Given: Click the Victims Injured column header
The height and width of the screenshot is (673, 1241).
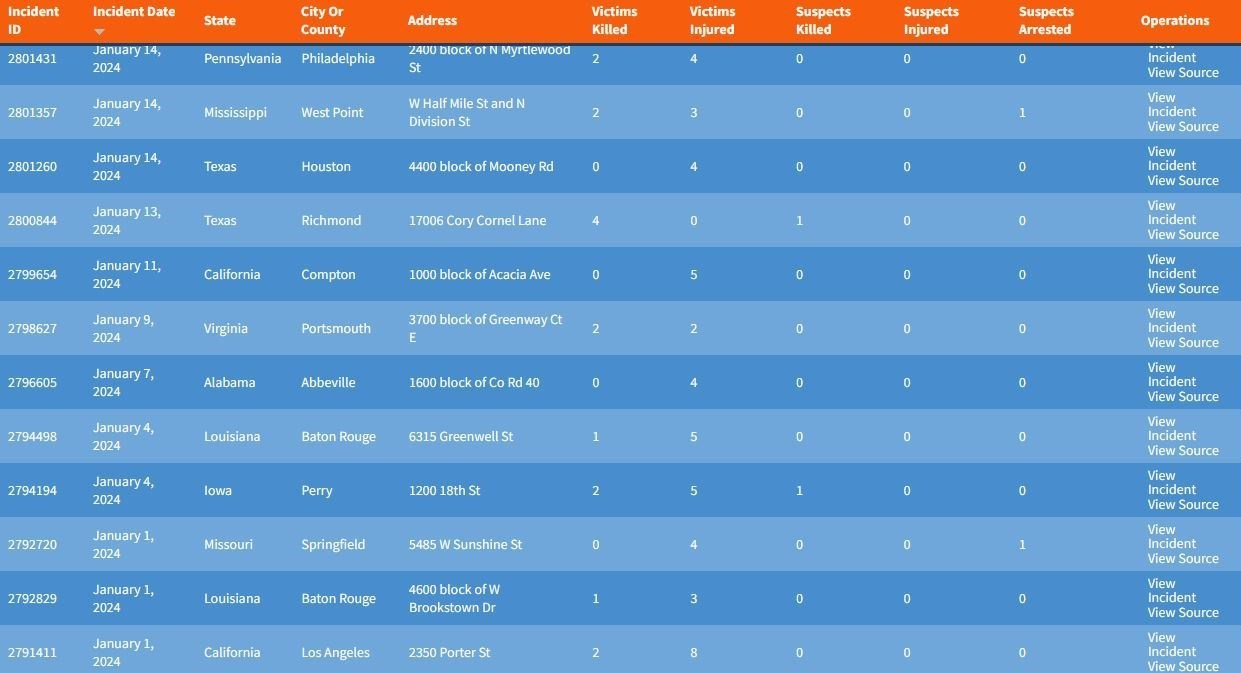Looking at the screenshot, I should click(711, 20).
